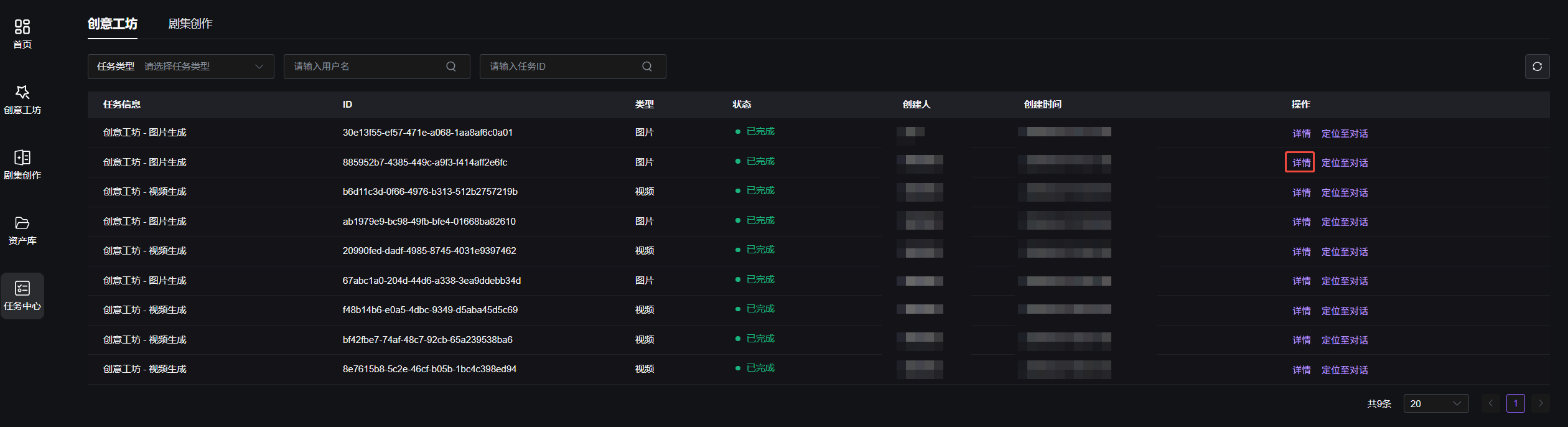
Task: Expand the 任务类型 dropdown
Action: pyautogui.click(x=180, y=67)
